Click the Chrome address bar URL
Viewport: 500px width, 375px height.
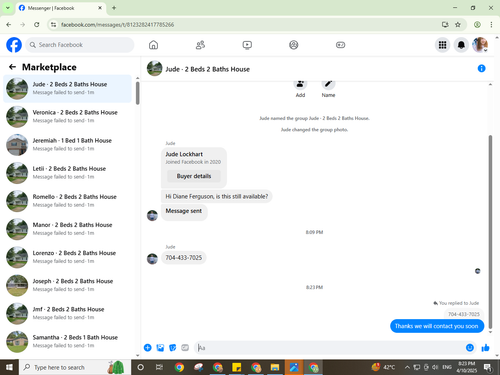tap(117, 25)
